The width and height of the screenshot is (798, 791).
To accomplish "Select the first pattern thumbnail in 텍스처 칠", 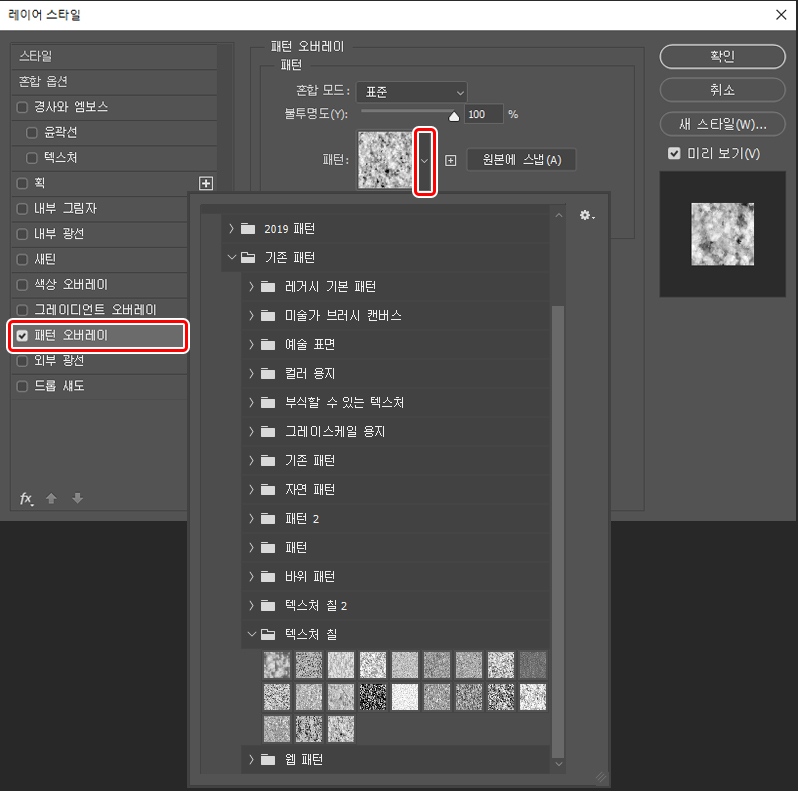I will pos(277,665).
